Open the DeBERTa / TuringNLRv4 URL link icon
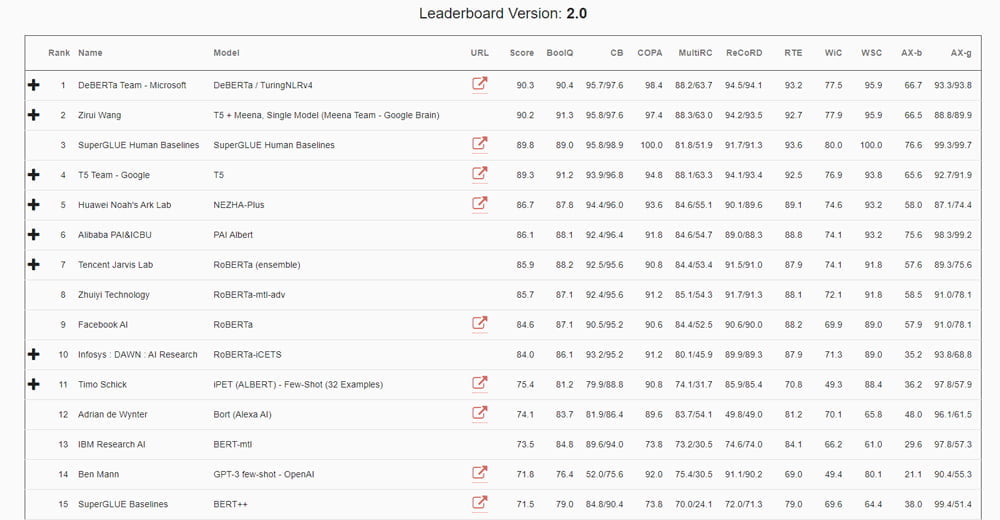This screenshot has height=520, width=1000. point(480,85)
